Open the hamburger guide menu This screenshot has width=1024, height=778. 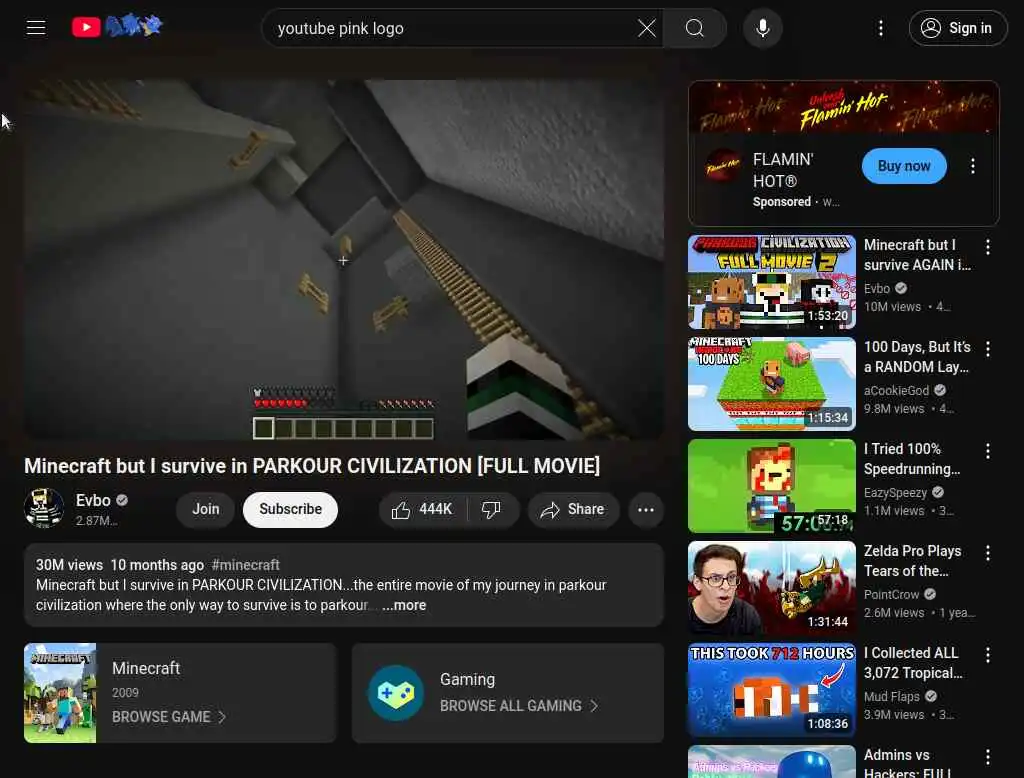(x=36, y=27)
